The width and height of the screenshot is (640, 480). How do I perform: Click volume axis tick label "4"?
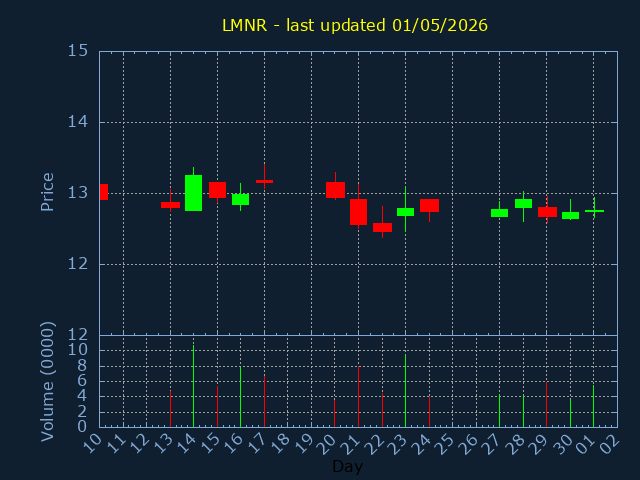pos(82,396)
